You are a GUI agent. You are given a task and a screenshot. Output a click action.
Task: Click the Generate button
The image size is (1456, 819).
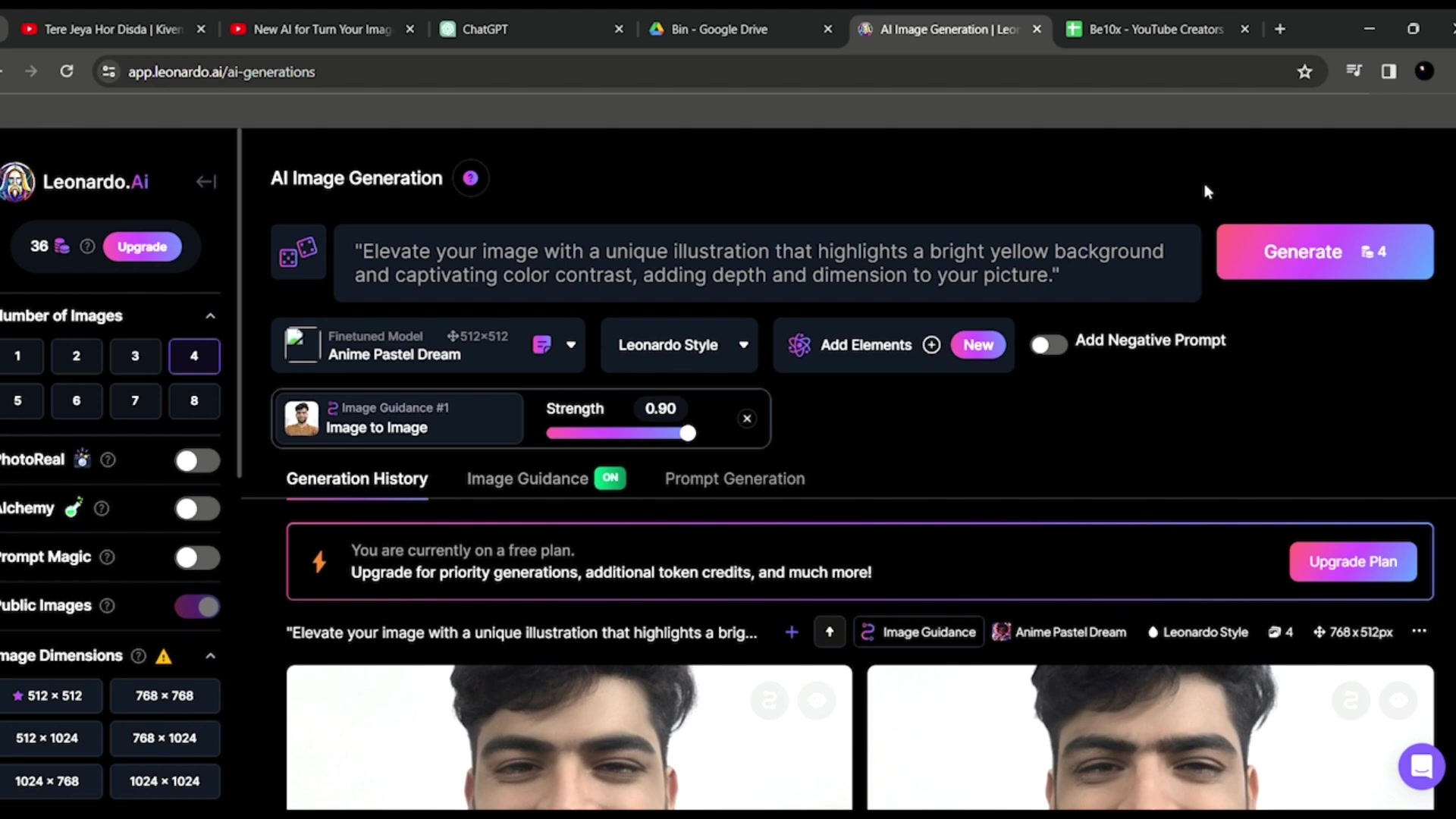coord(1325,252)
